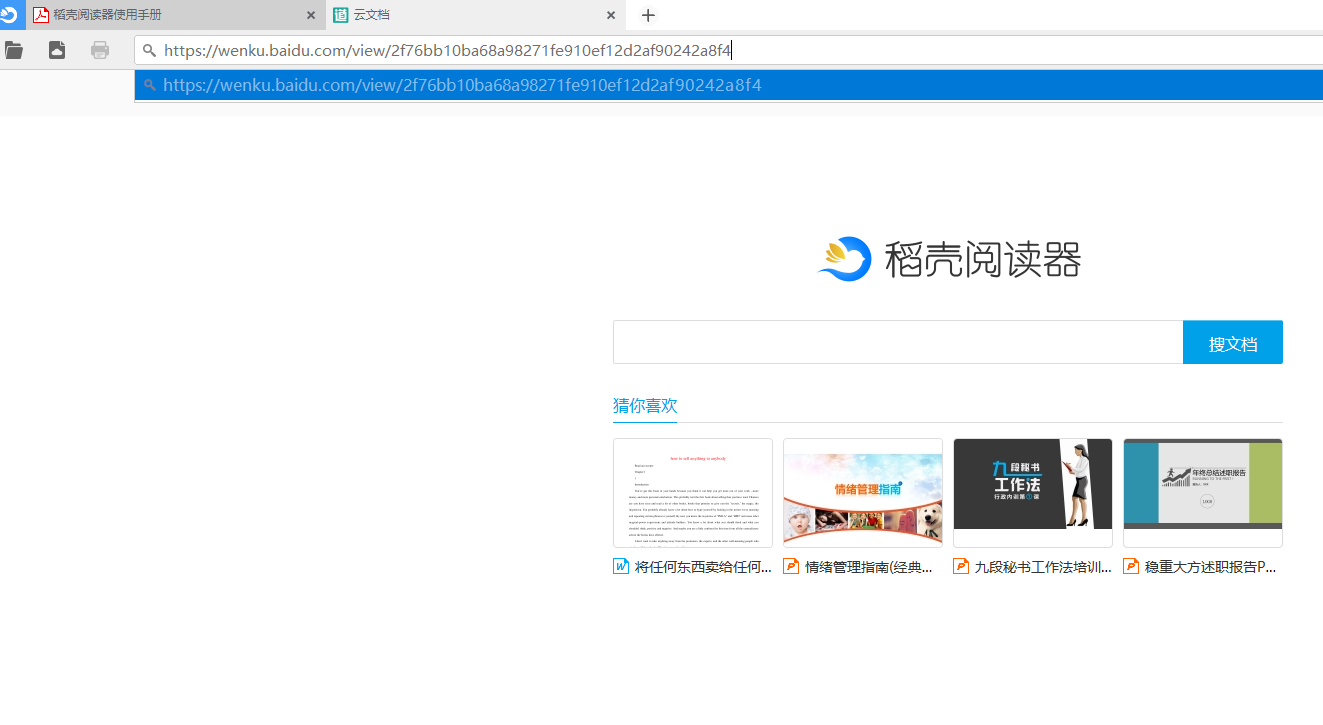The width and height of the screenshot is (1323, 725).
Task: Focus the document search input box
Action: pyautogui.click(x=898, y=342)
